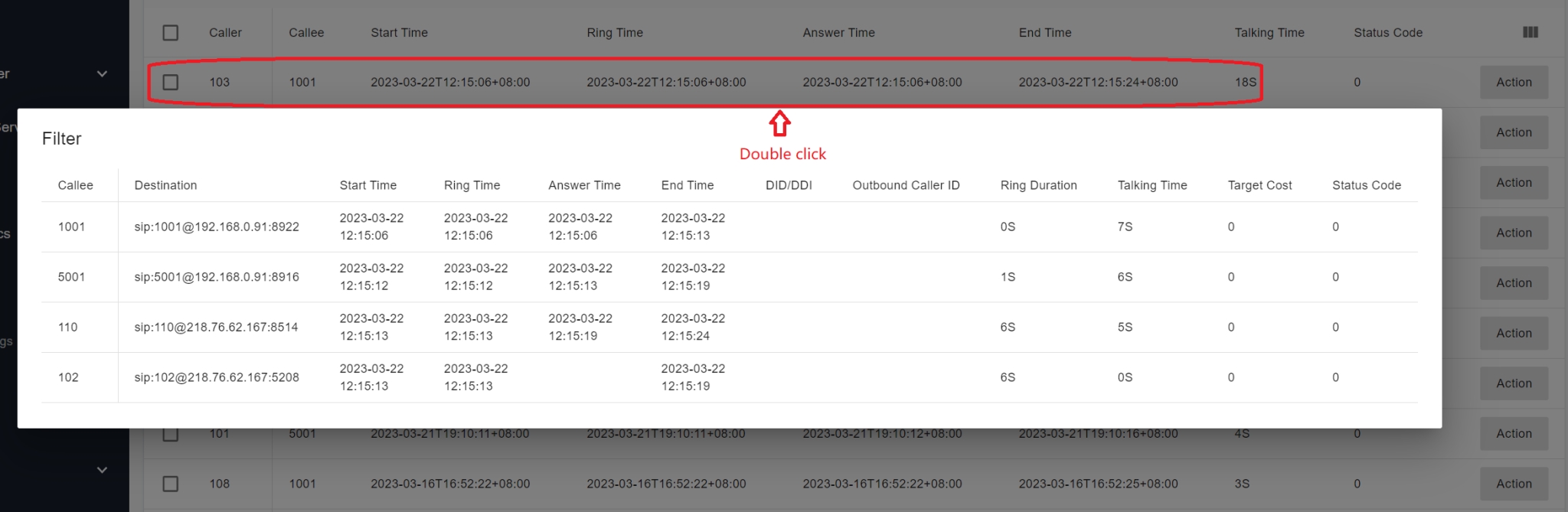Select the Outbound Caller ID column header

(906, 185)
